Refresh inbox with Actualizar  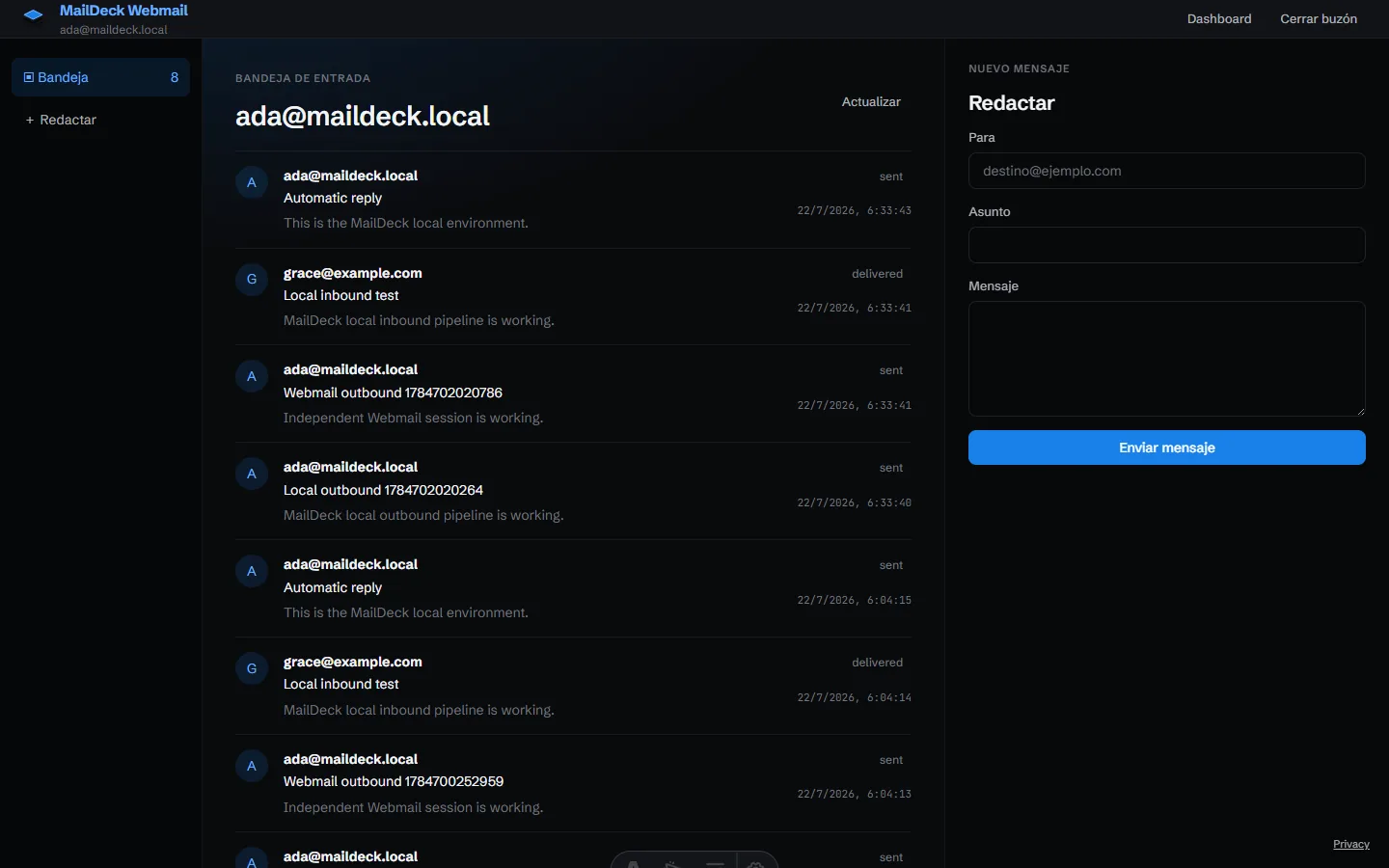point(871,101)
